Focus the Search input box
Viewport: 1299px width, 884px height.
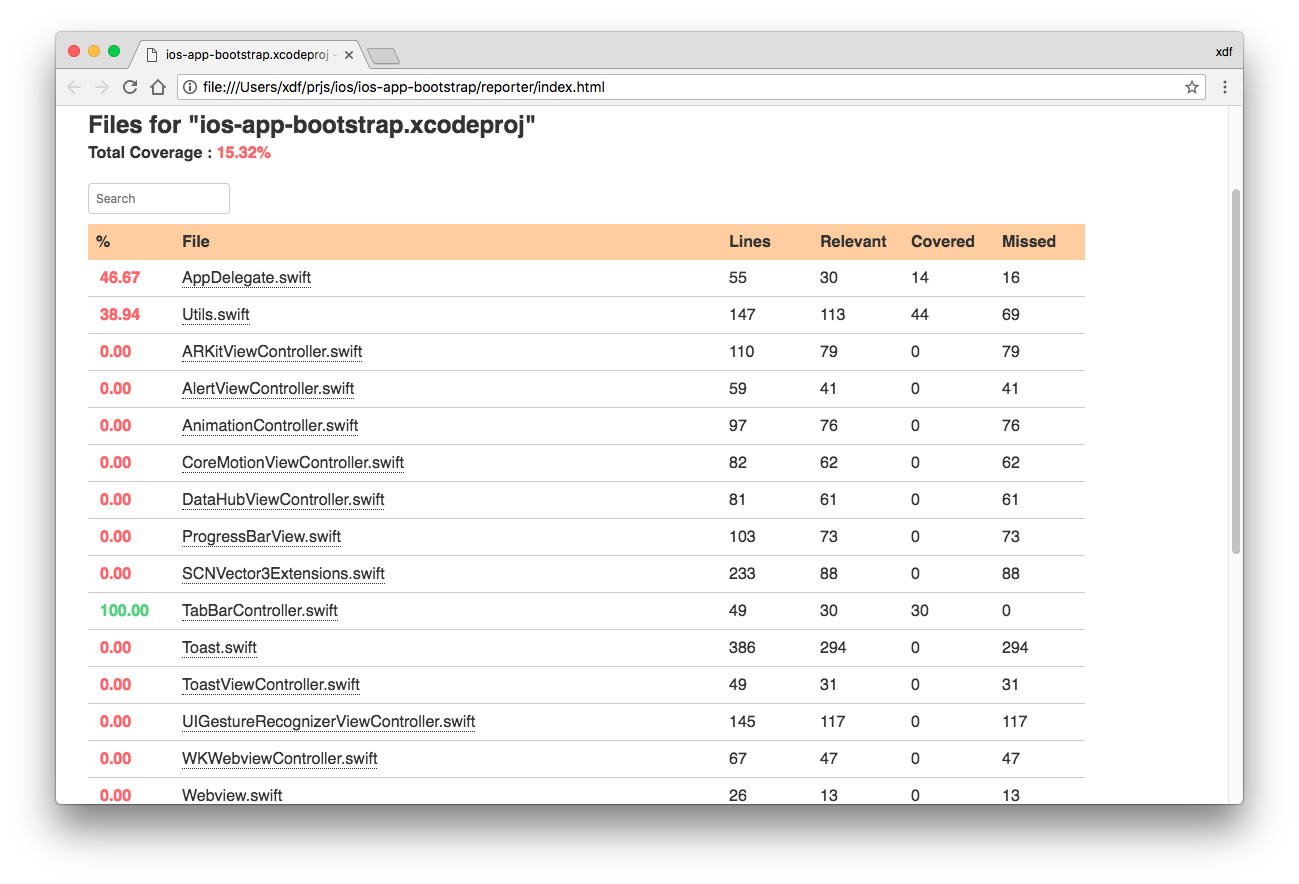[159, 199]
